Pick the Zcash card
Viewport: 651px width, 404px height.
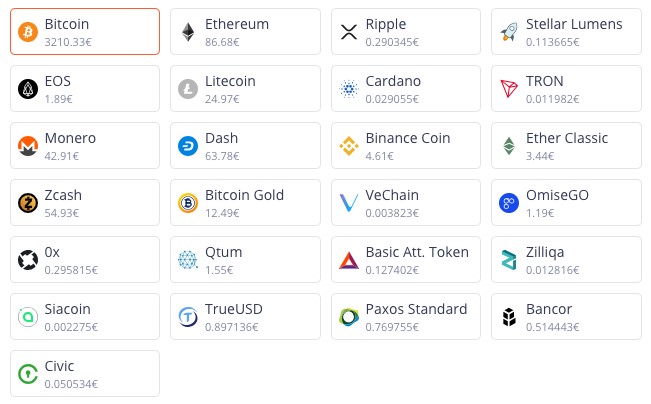pyautogui.click(x=85, y=203)
